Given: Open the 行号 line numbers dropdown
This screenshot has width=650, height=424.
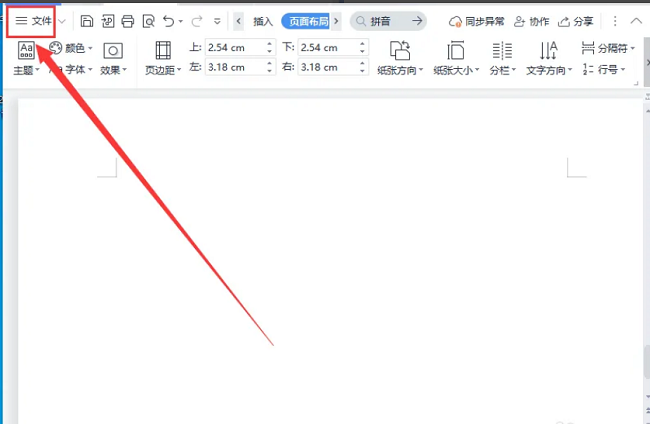Looking at the screenshot, I should [x=603, y=69].
